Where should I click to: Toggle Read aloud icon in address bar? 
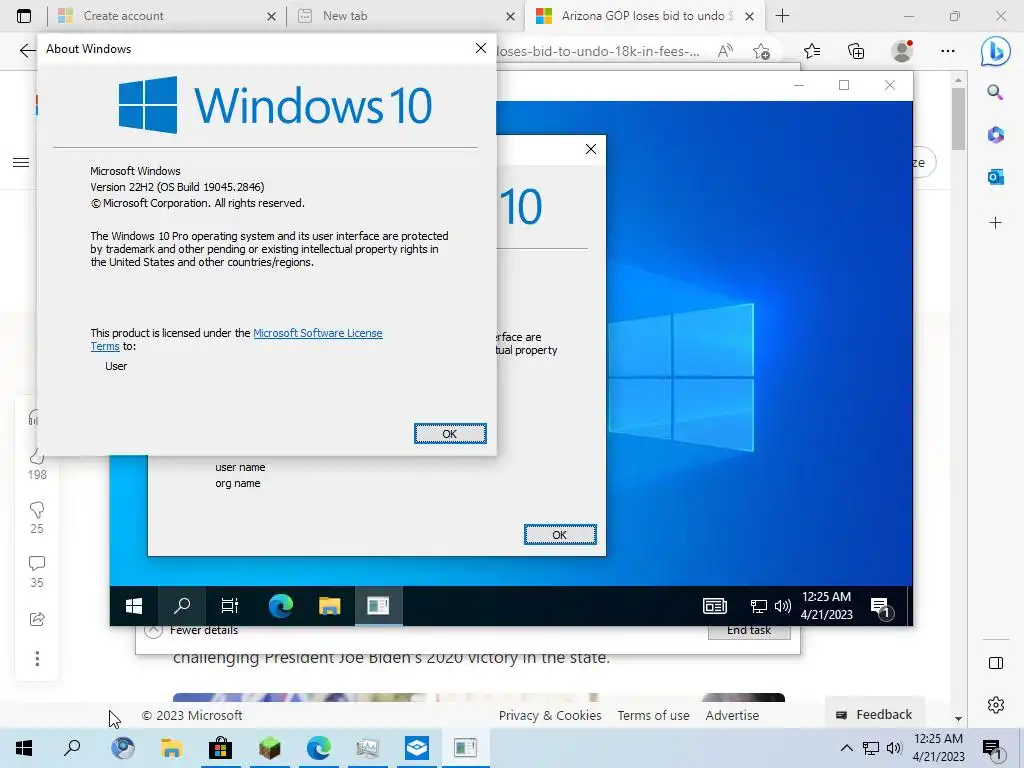725,51
